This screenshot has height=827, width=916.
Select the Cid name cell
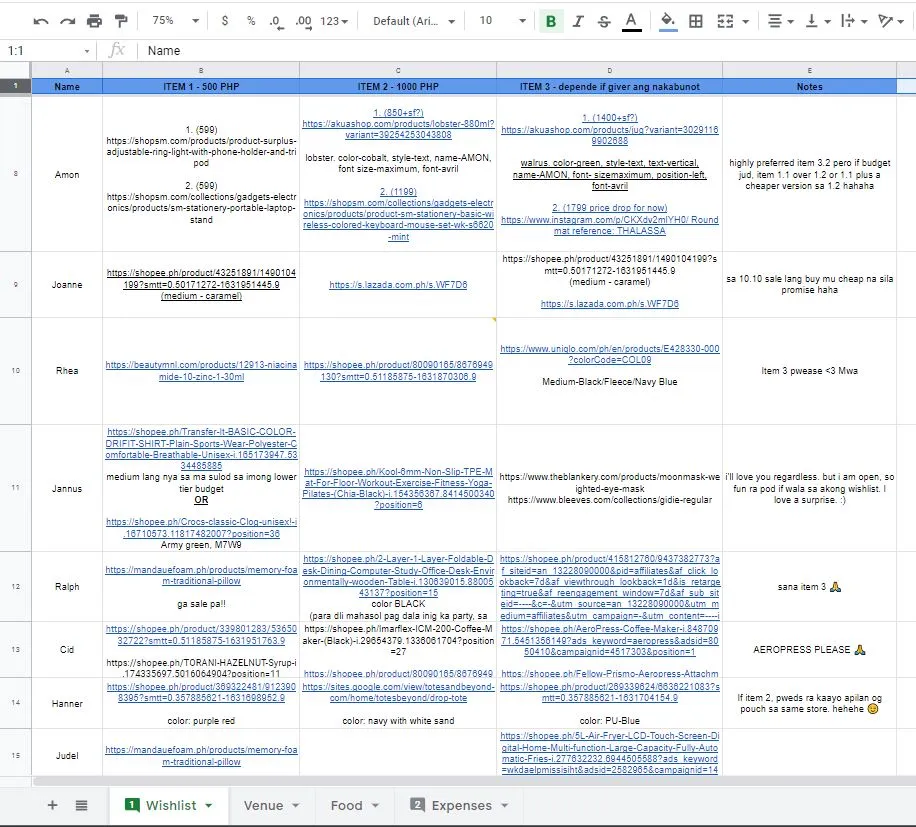pyautogui.click(x=67, y=649)
